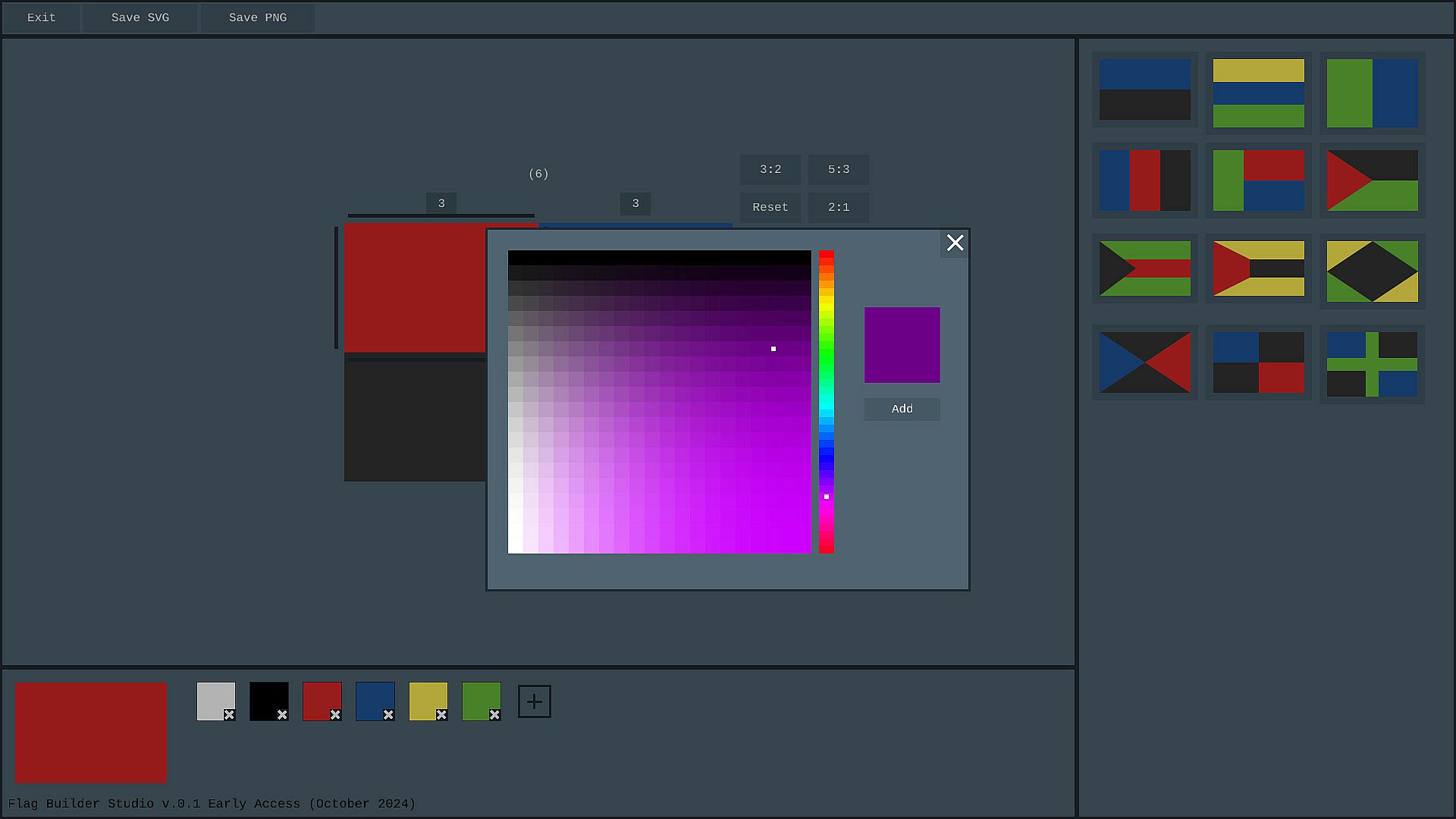This screenshot has width=1456, height=819.
Task: Remove the blue palette swatch via its X
Action: (x=388, y=714)
